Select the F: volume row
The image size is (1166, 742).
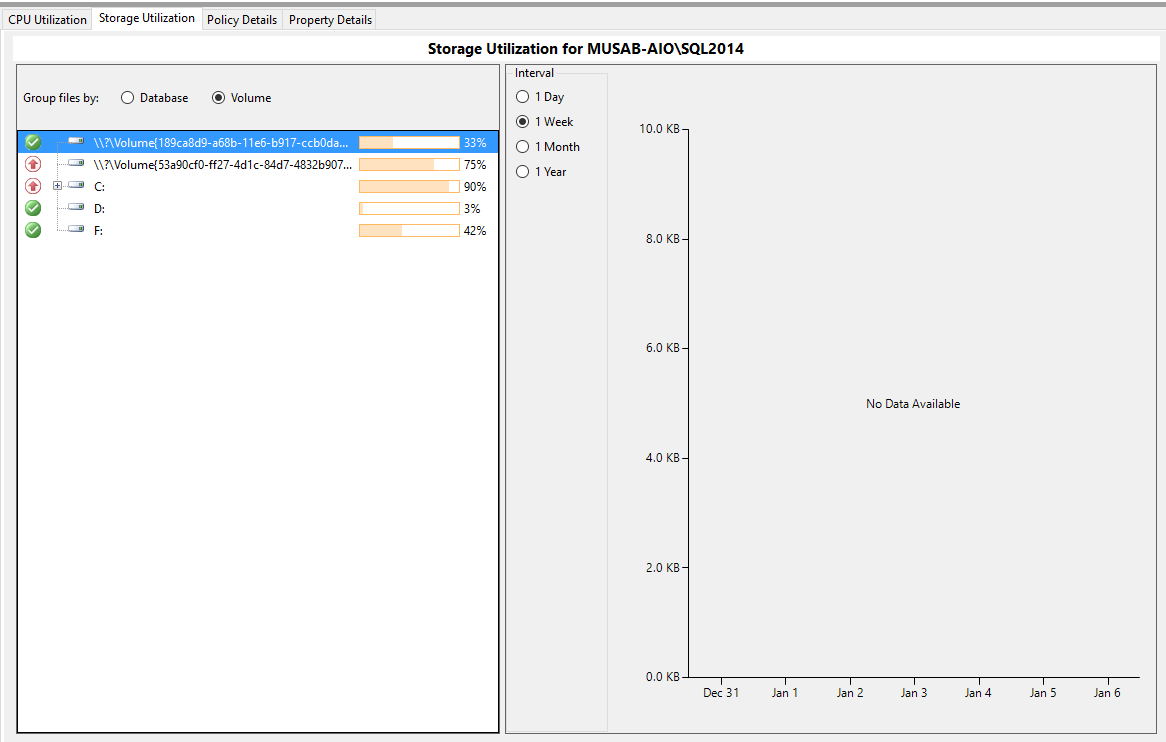point(257,230)
